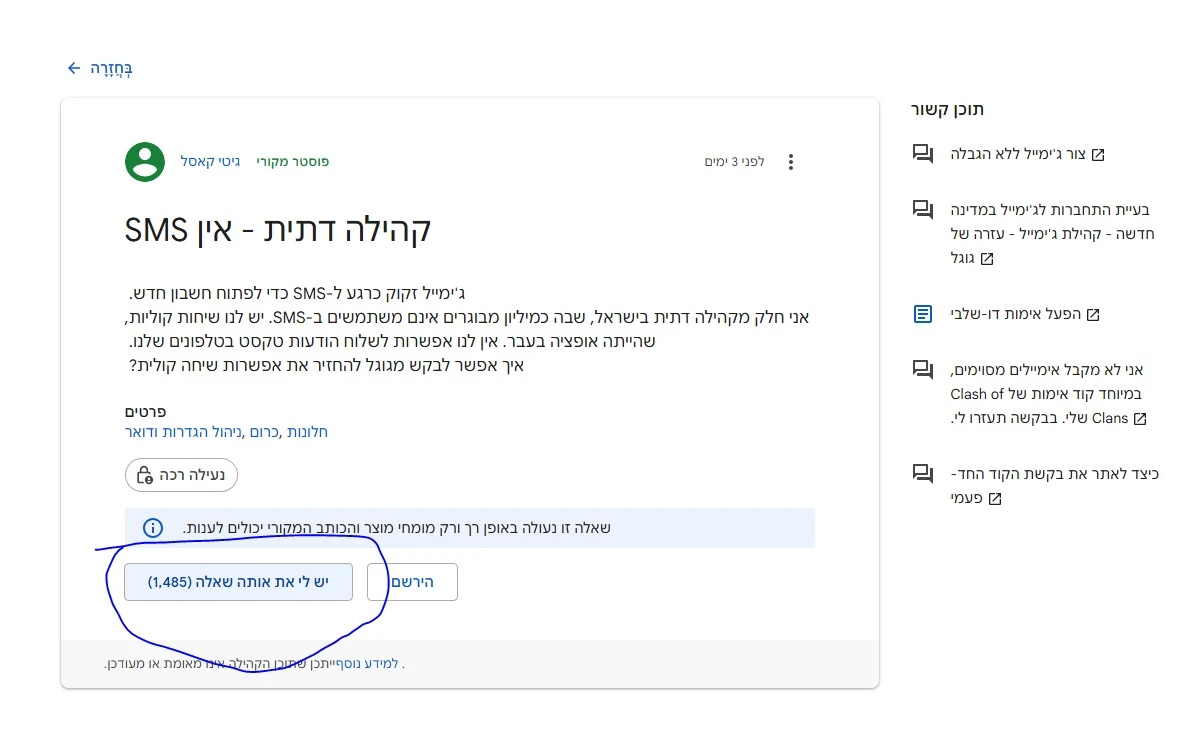
Task: Click the blue info icon in locked banner
Action: coord(152,528)
